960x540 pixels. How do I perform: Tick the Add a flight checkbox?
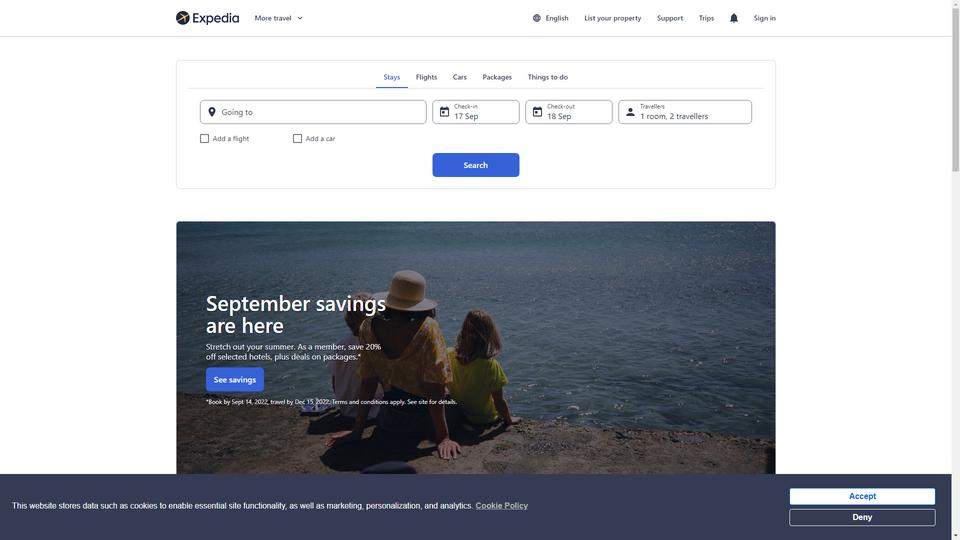click(x=204, y=138)
